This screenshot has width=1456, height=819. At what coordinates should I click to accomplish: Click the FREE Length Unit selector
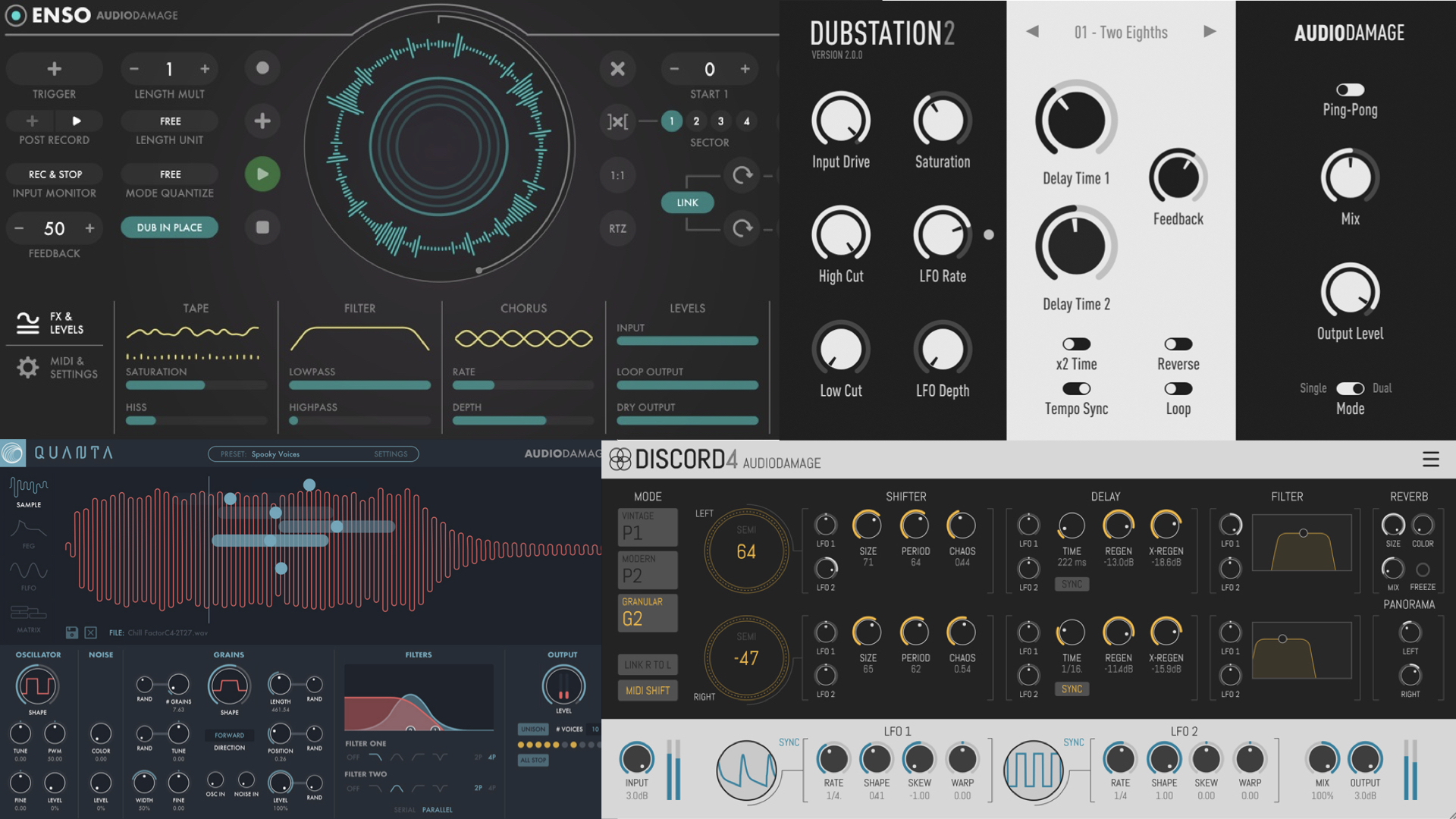pos(170,121)
